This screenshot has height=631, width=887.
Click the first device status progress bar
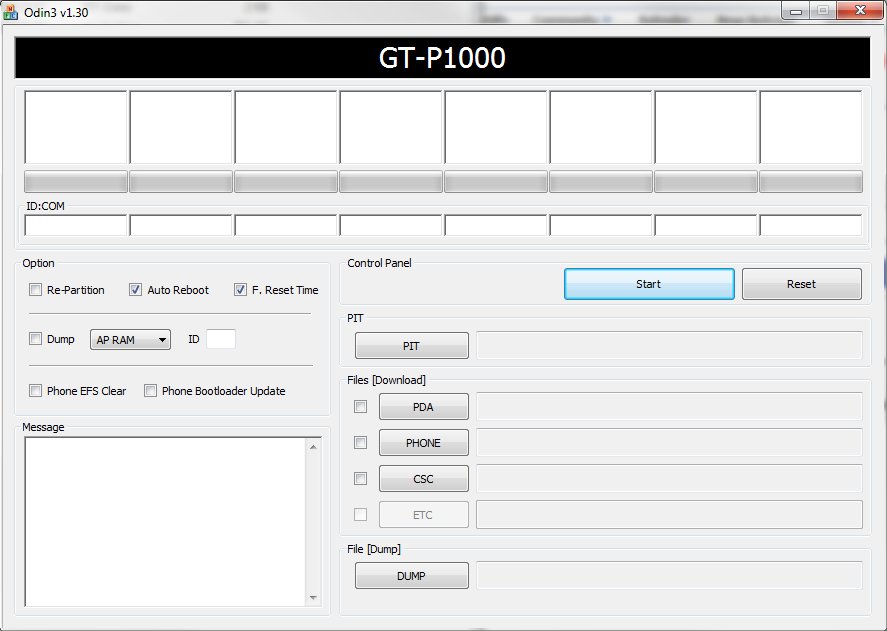tap(76, 182)
